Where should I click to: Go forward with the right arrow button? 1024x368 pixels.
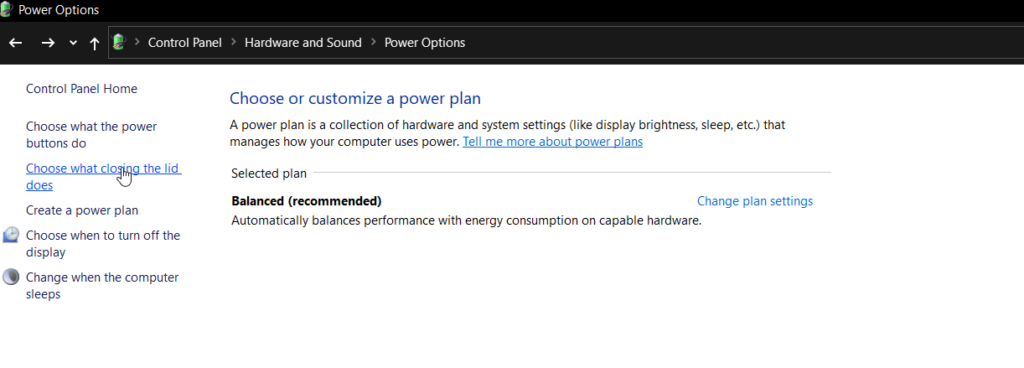(48, 43)
